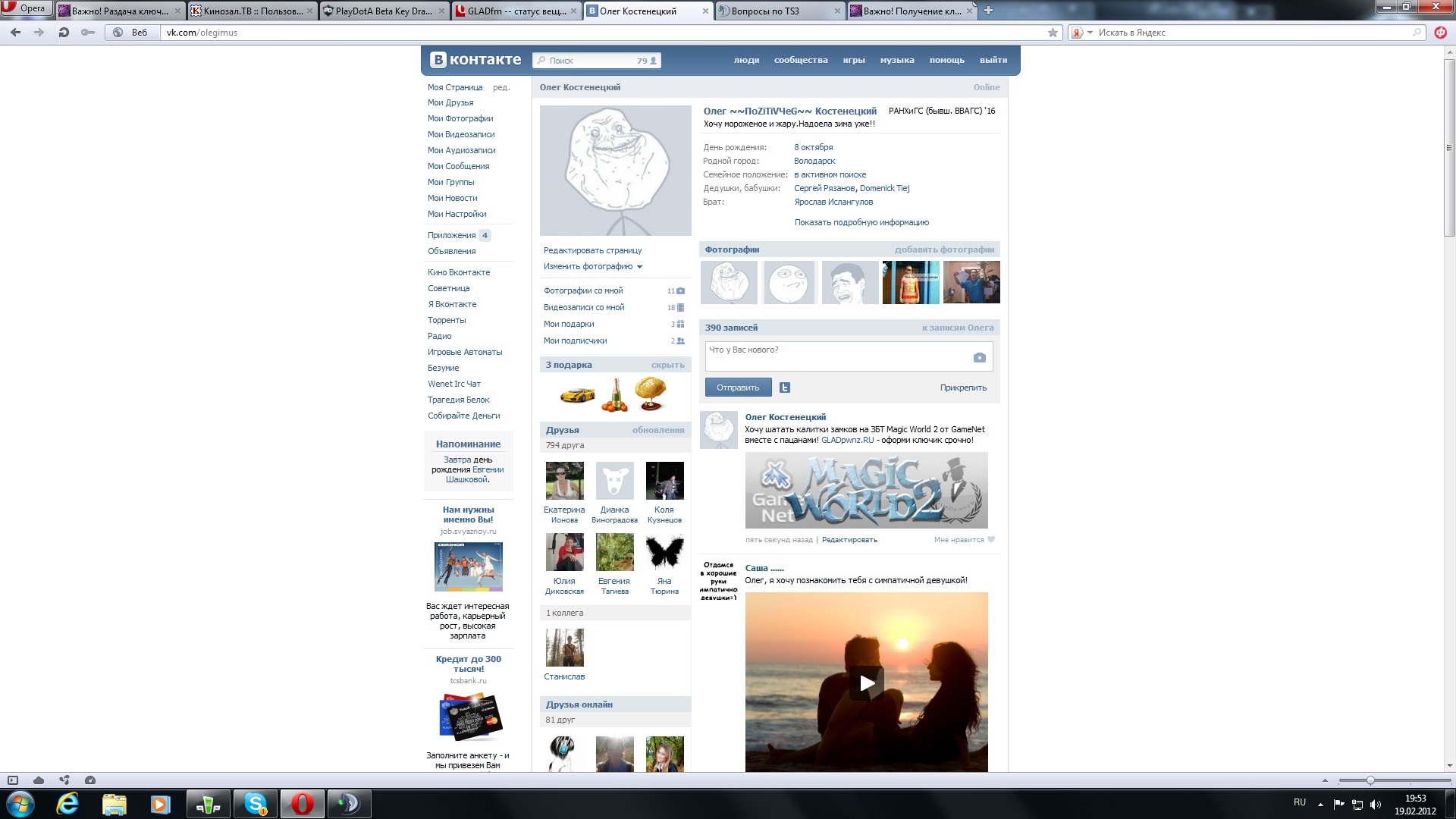This screenshot has height=819, width=1456.
Task: Play the sunset couple video
Action: 867,682
